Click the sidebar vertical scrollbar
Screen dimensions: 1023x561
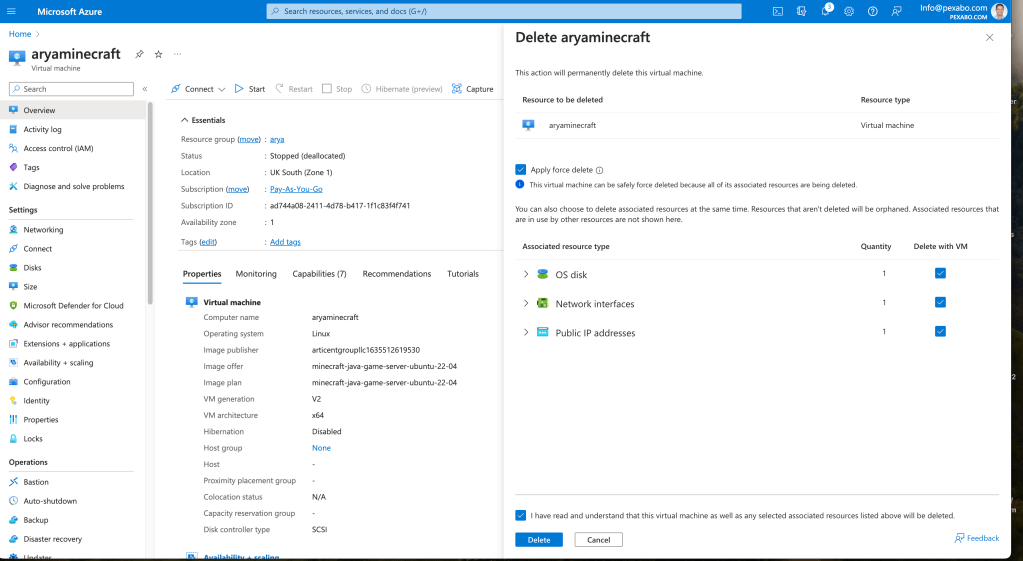[x=150, y=204]
